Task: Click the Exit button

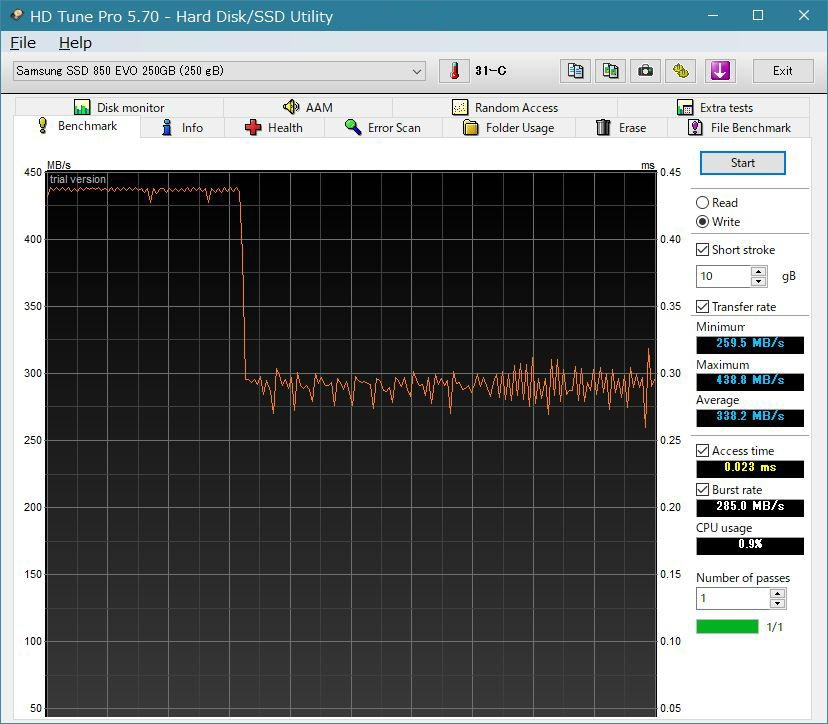Action: (x=782, y=71)
